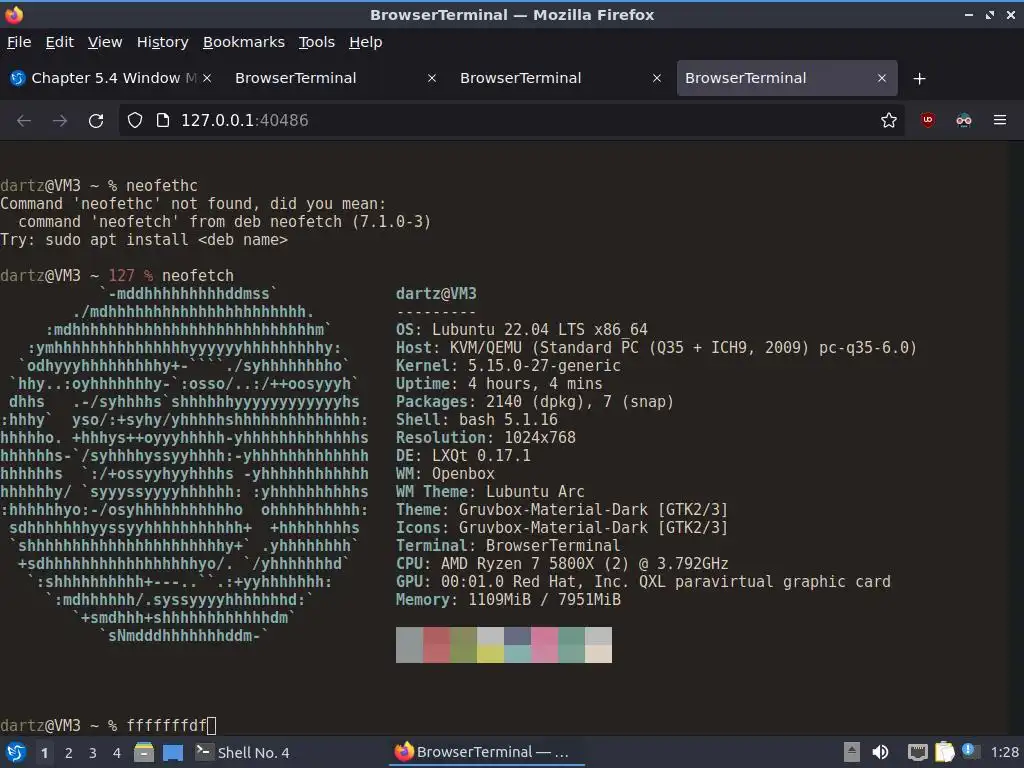Click the pink color block in neofetch palette
The width and height of the screenshot is (1024, 768).
tap(544, 645)
